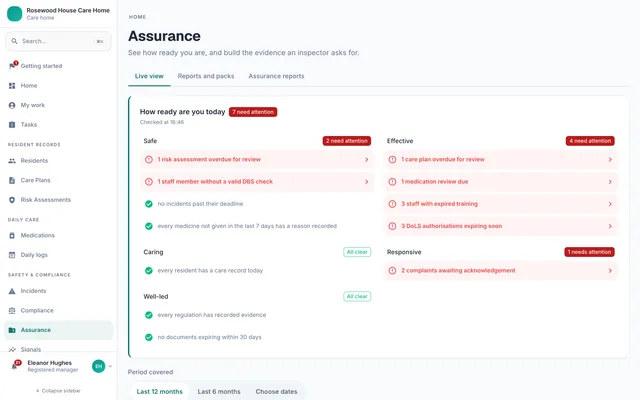Click Effective 4 need attention badge
Image resolution: width=640 pixels, height=400 pixels.
click(x=590, y=141)
